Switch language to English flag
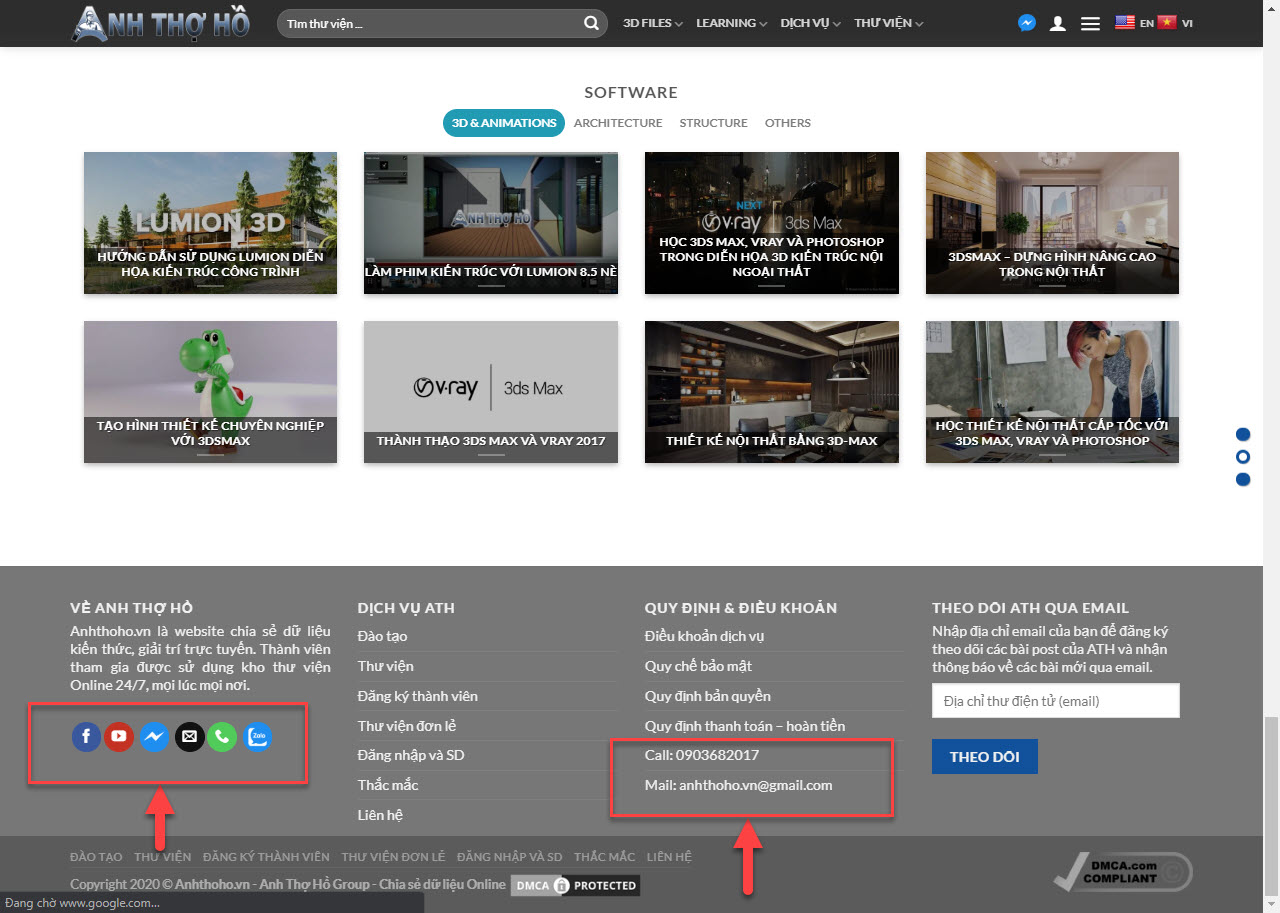 (x=1125, y=23)
